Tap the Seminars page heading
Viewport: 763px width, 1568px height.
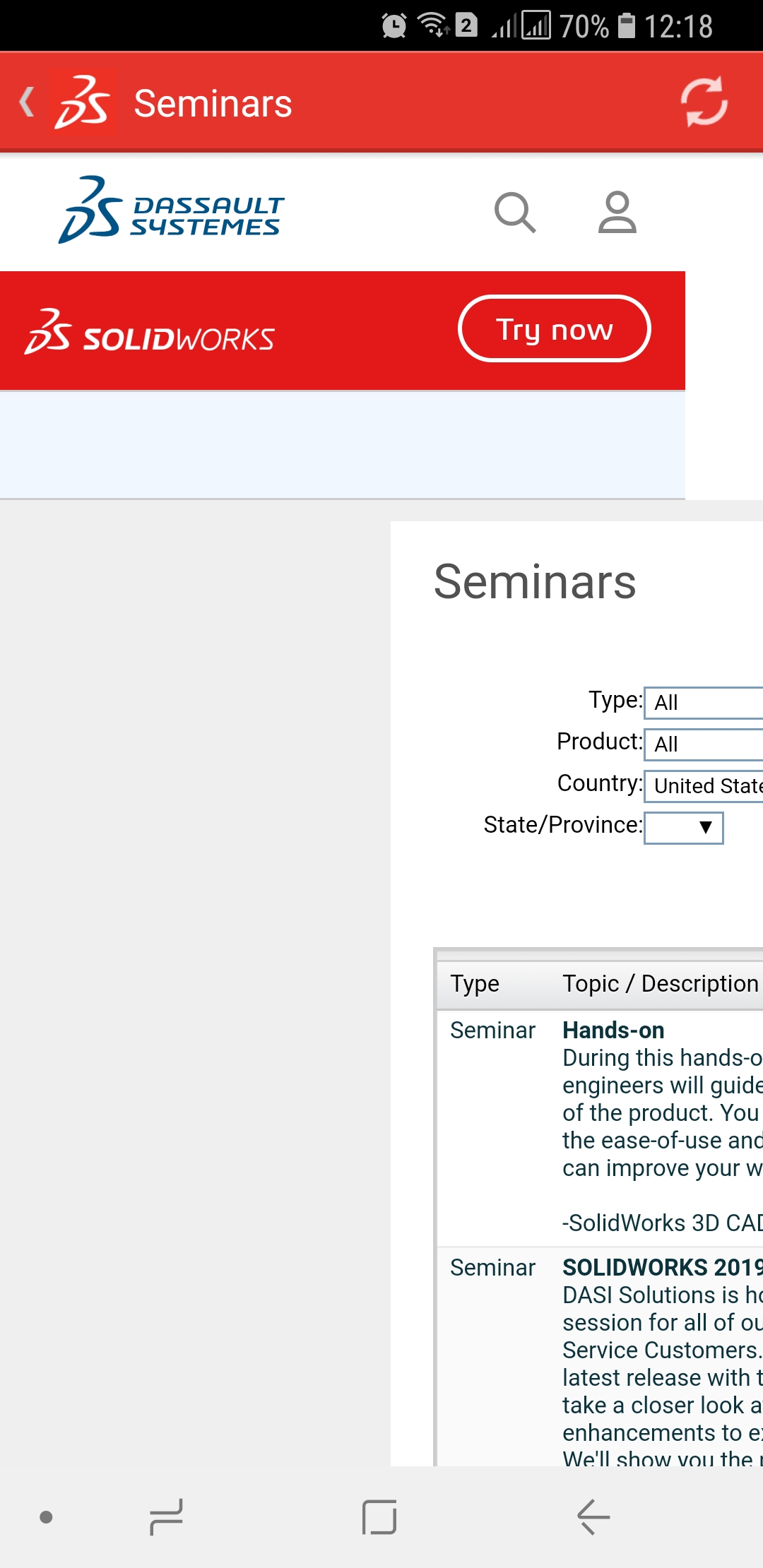pyautogui.click(x=535, y=581)
